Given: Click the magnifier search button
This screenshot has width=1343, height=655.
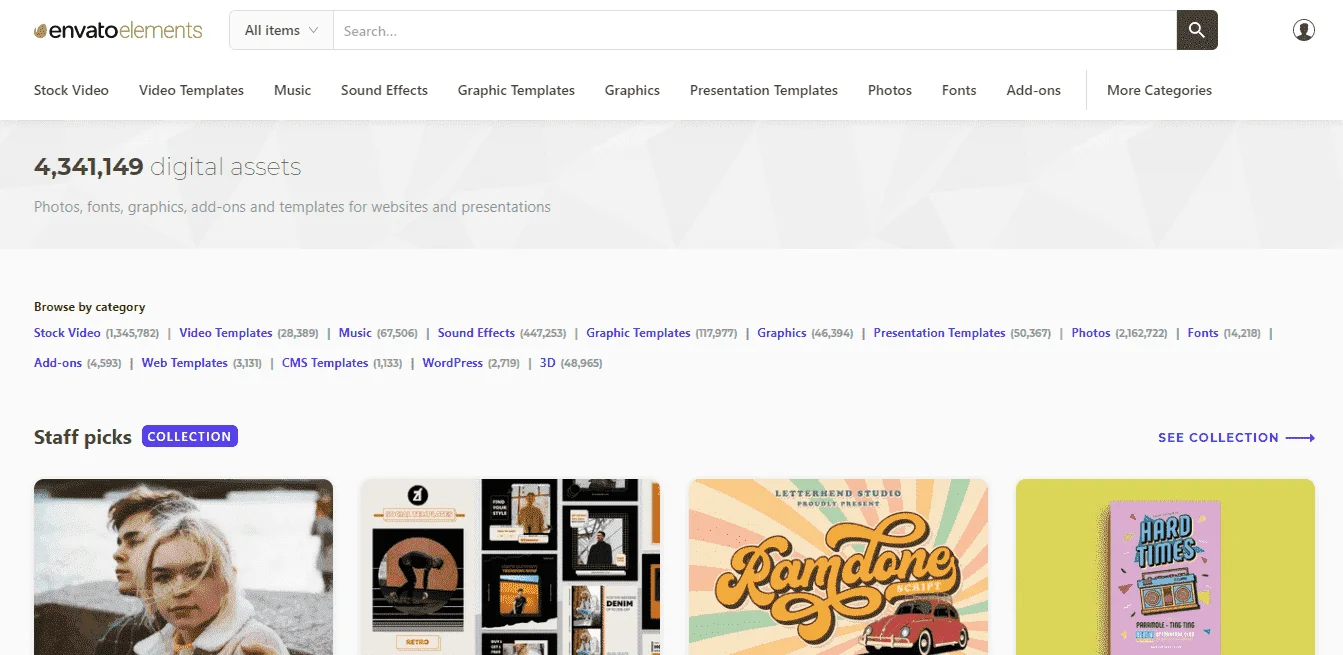Looking at the screenshot, I should tap(1197, 30).
